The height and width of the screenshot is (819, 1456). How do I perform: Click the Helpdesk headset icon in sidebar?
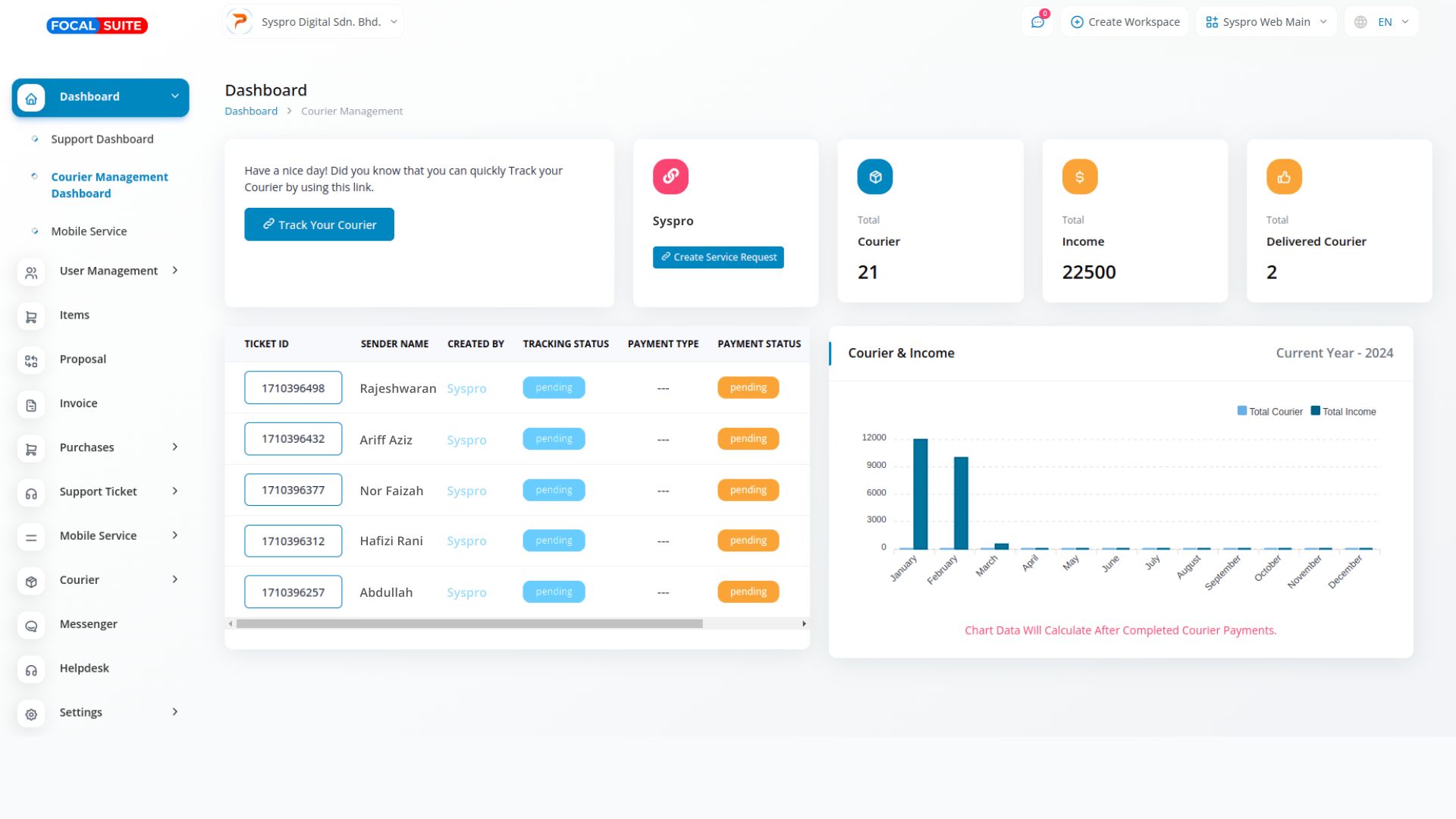click(31, 670)
